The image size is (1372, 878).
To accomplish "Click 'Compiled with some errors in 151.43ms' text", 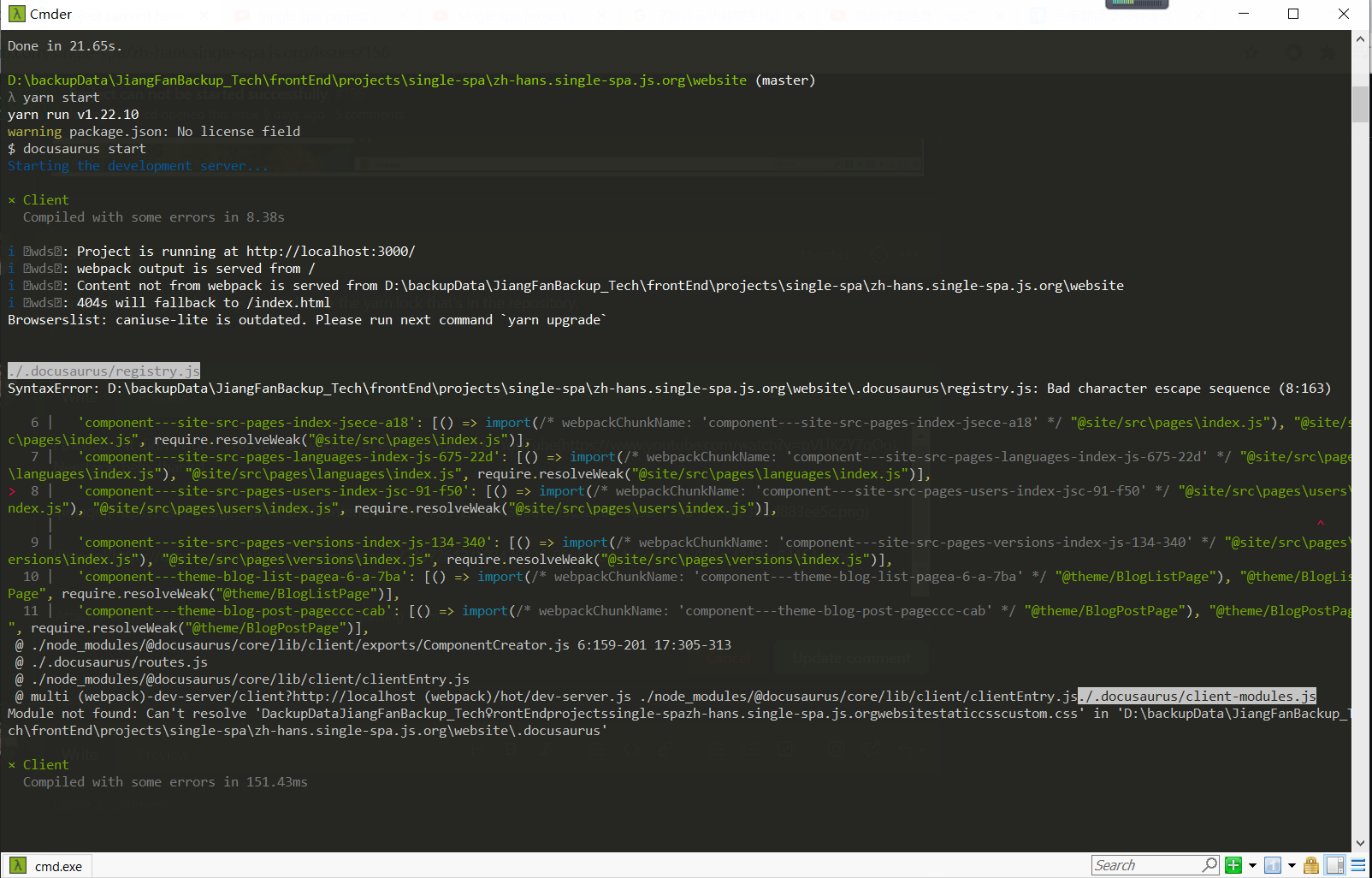I will point(165,781).
